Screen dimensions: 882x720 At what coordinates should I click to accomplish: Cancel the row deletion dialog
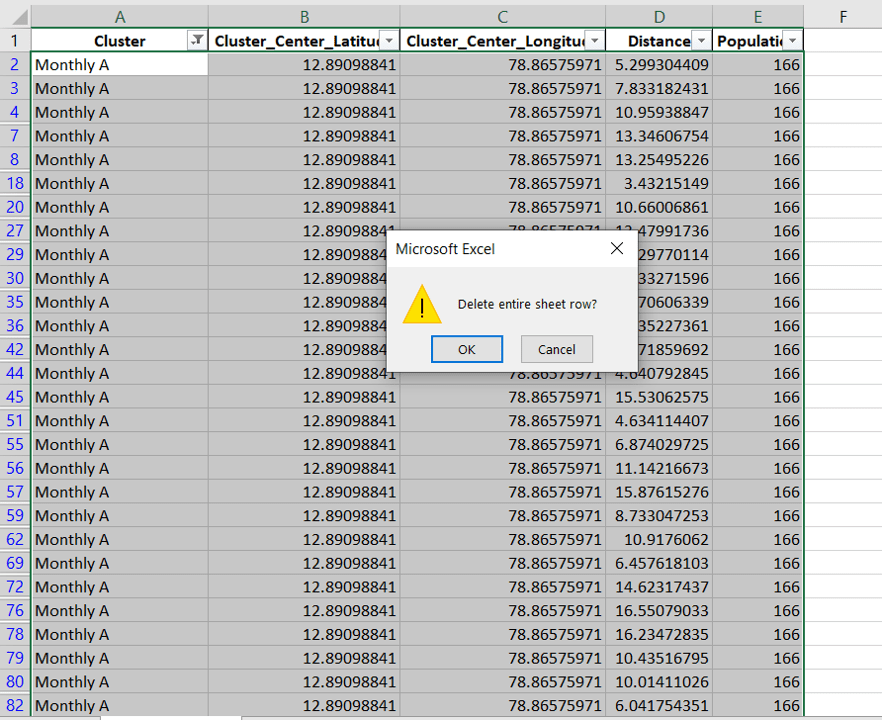556,349
